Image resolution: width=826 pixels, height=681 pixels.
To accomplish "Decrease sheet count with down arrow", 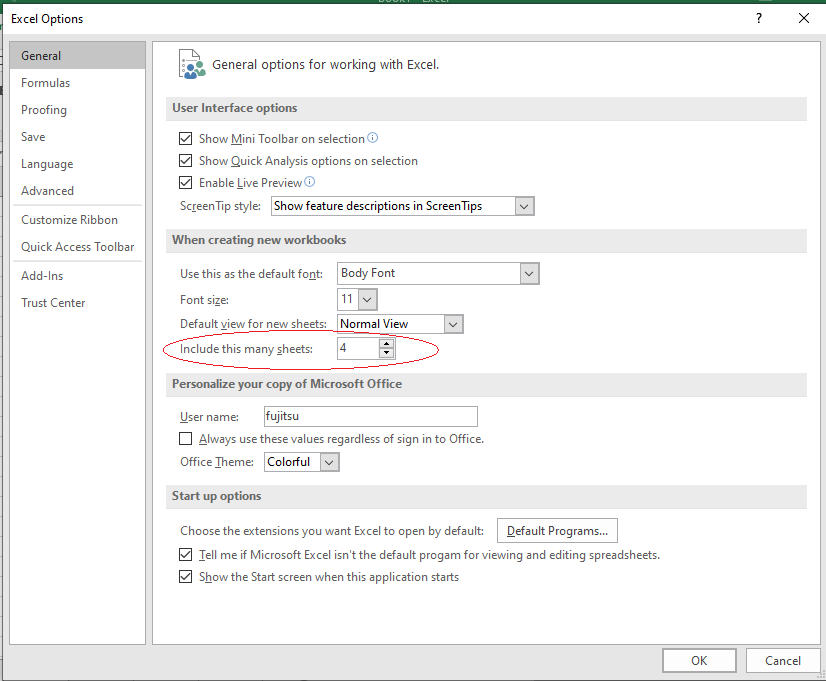I will [x=386, y=354].
